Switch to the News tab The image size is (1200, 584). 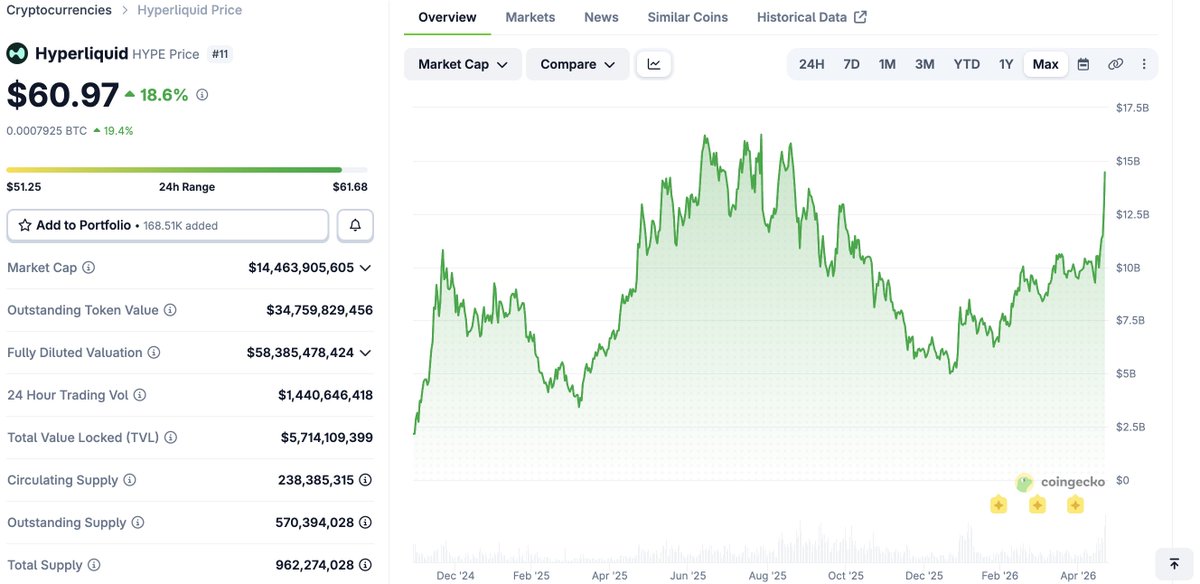point(601,17)
